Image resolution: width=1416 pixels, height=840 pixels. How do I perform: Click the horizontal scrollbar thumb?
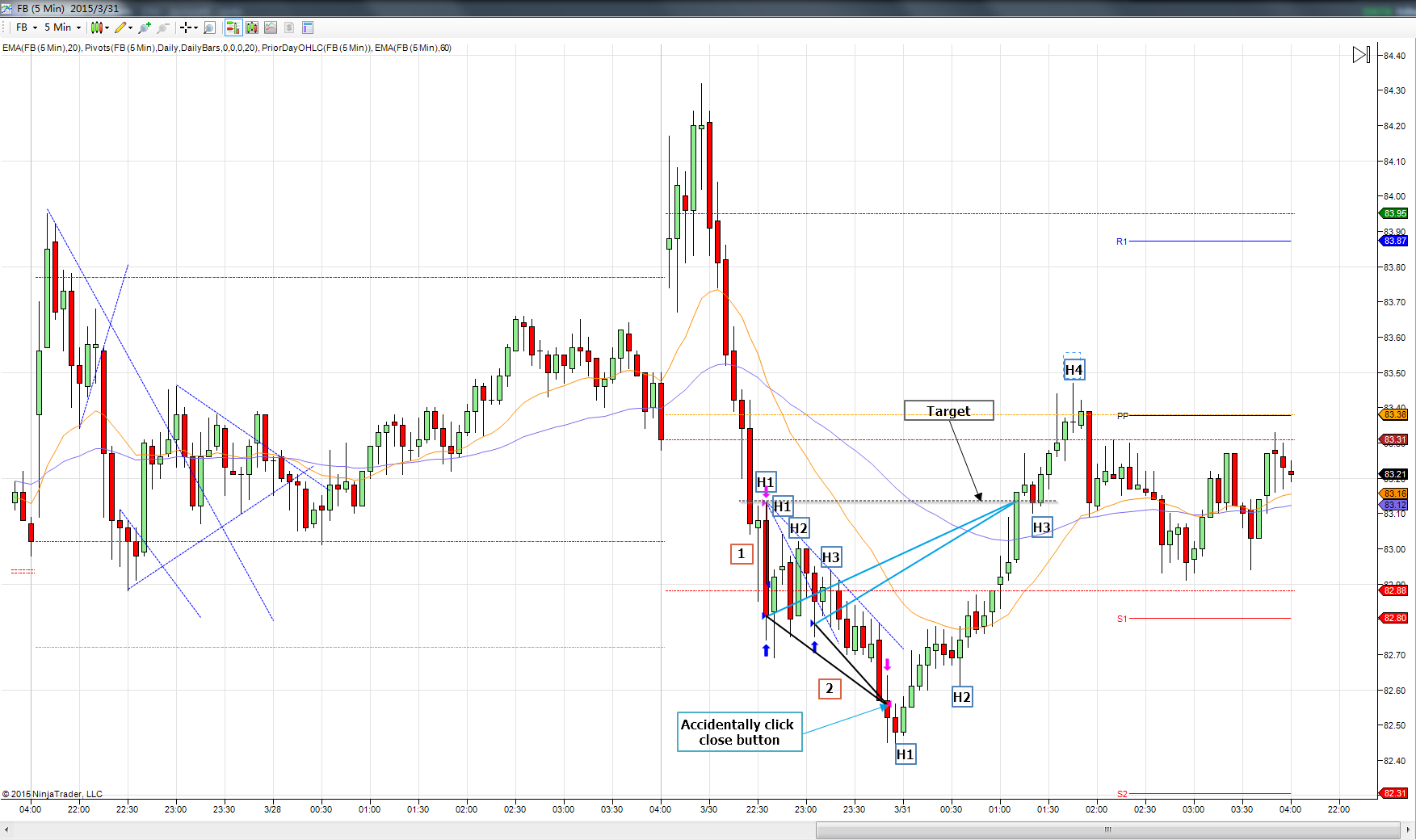coord(1107,829)
